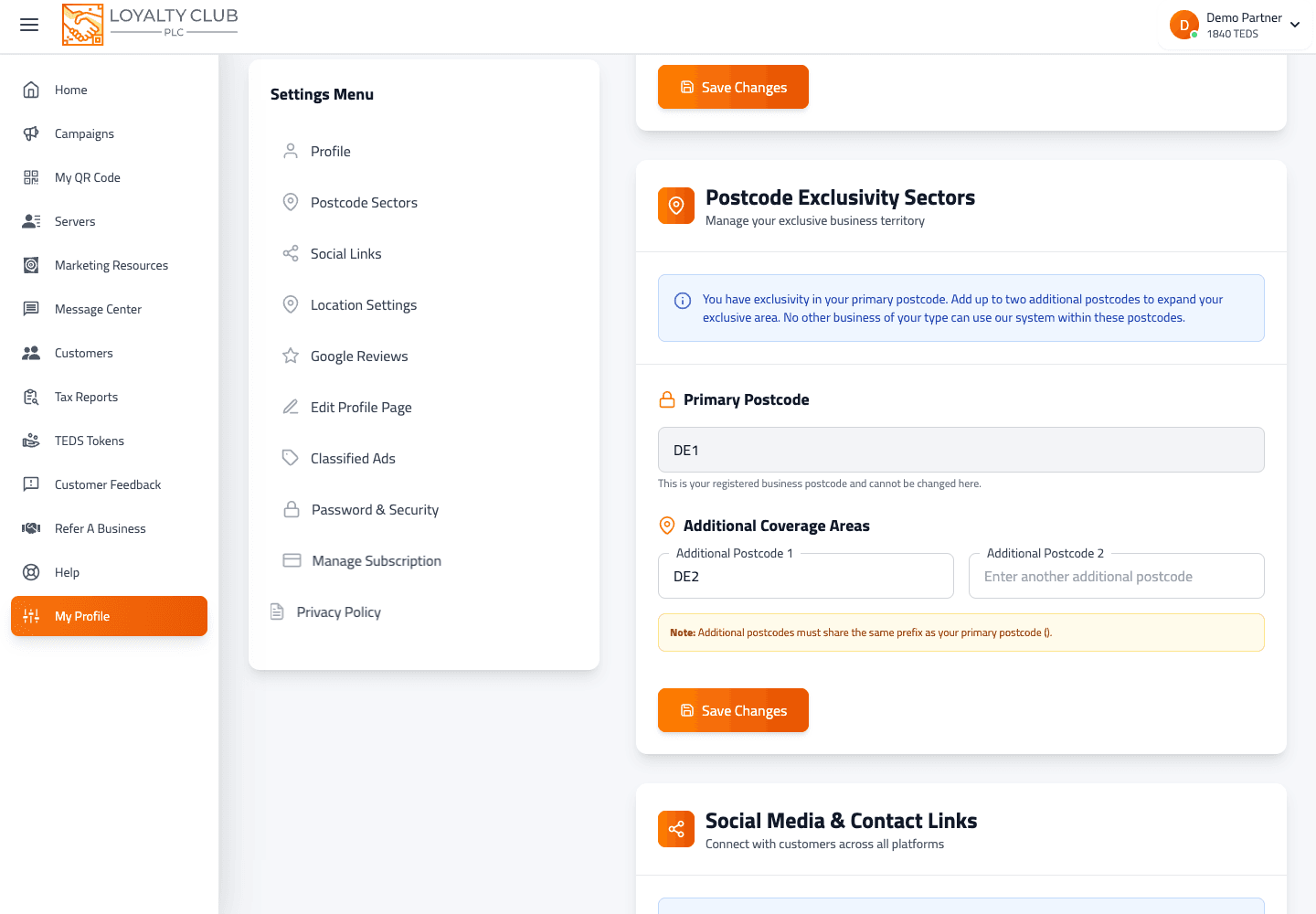This screenshot has height=914, width=1316.
Task: Click the Campaigns megaphone icon
Action: coord(31,133)
